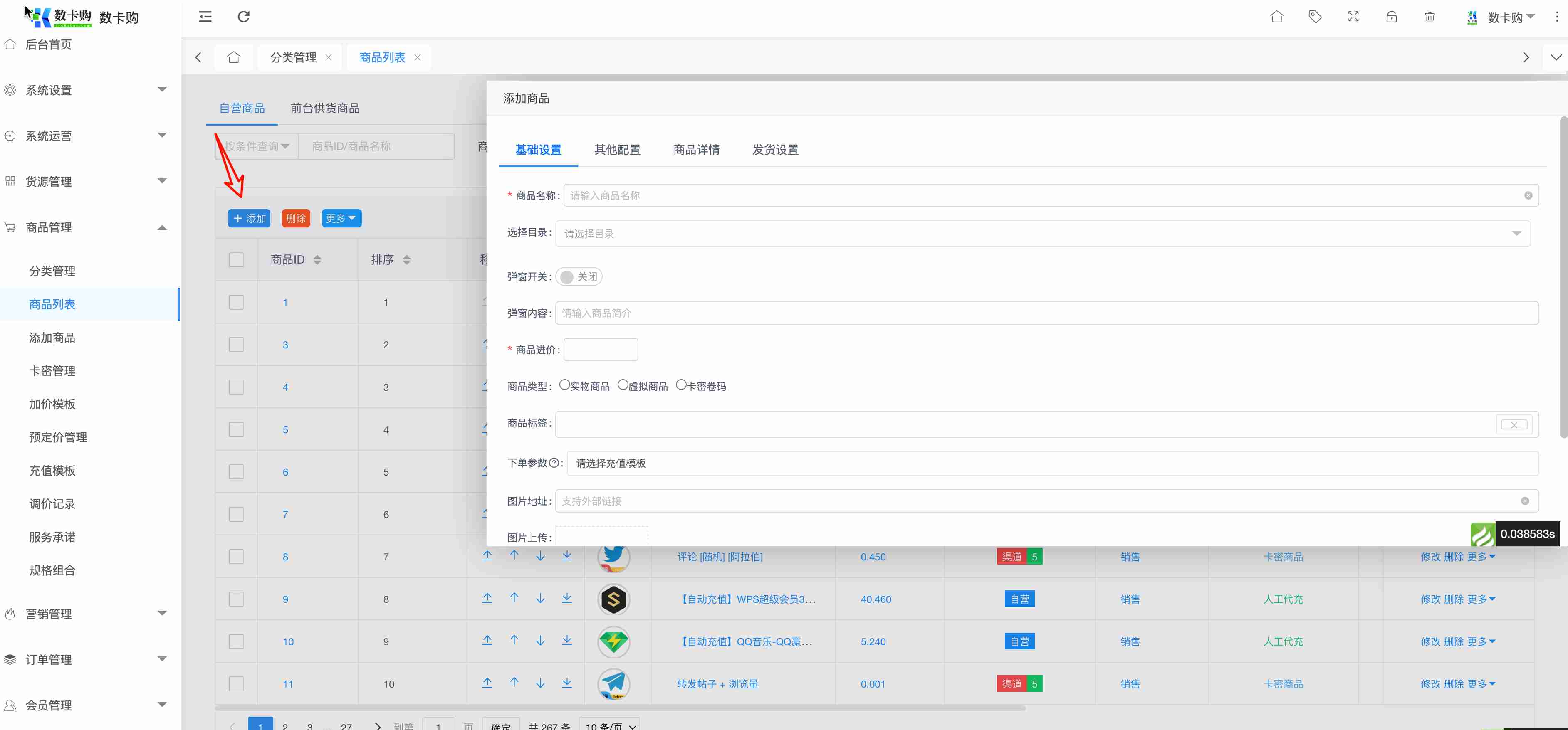Viewport: 1568px width, 730px height.
Task: Open the 更多 dropdown button
Action: pyautogui.click(x=341, y=218)
